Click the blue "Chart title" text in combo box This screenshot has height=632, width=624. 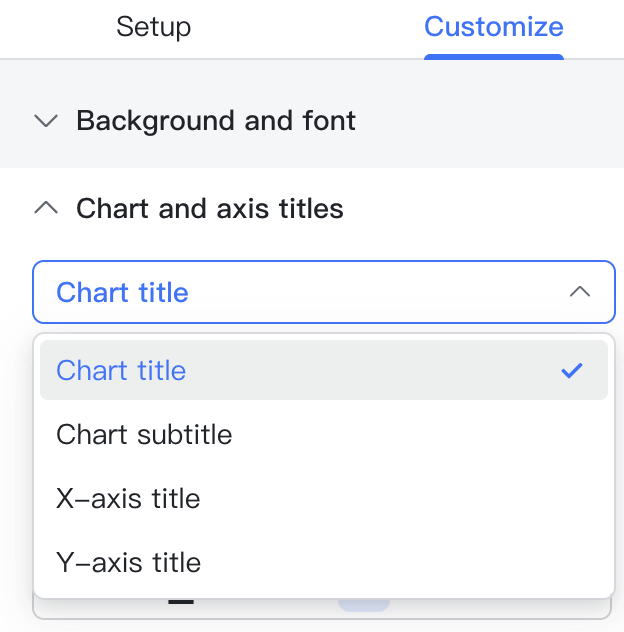(122, 292)
